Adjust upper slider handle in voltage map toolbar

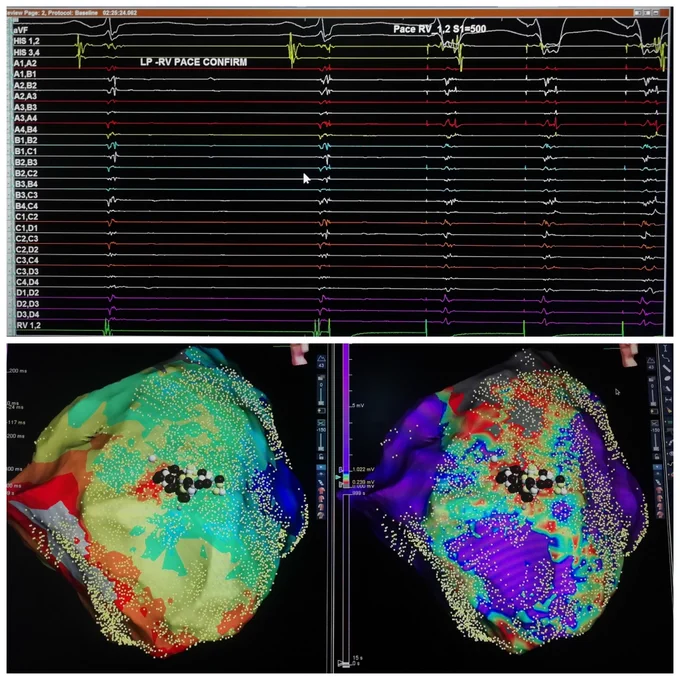(x=653, y=404)
